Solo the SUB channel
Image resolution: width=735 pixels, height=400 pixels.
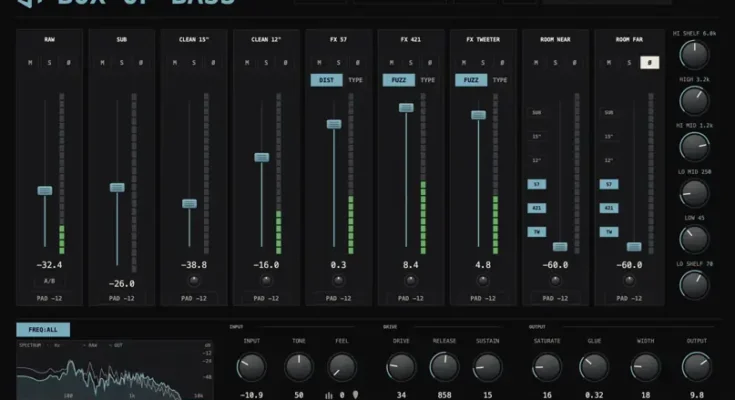[122, 62]
